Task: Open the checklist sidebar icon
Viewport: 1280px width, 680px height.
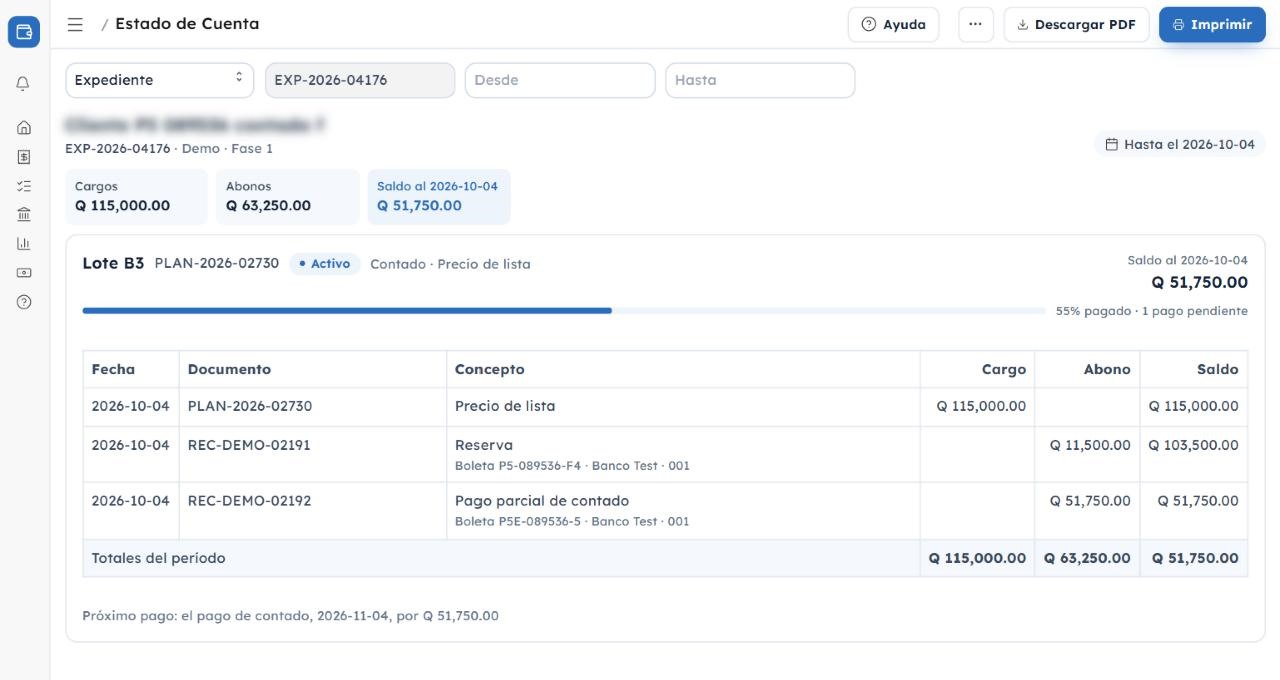Action: 24,186
